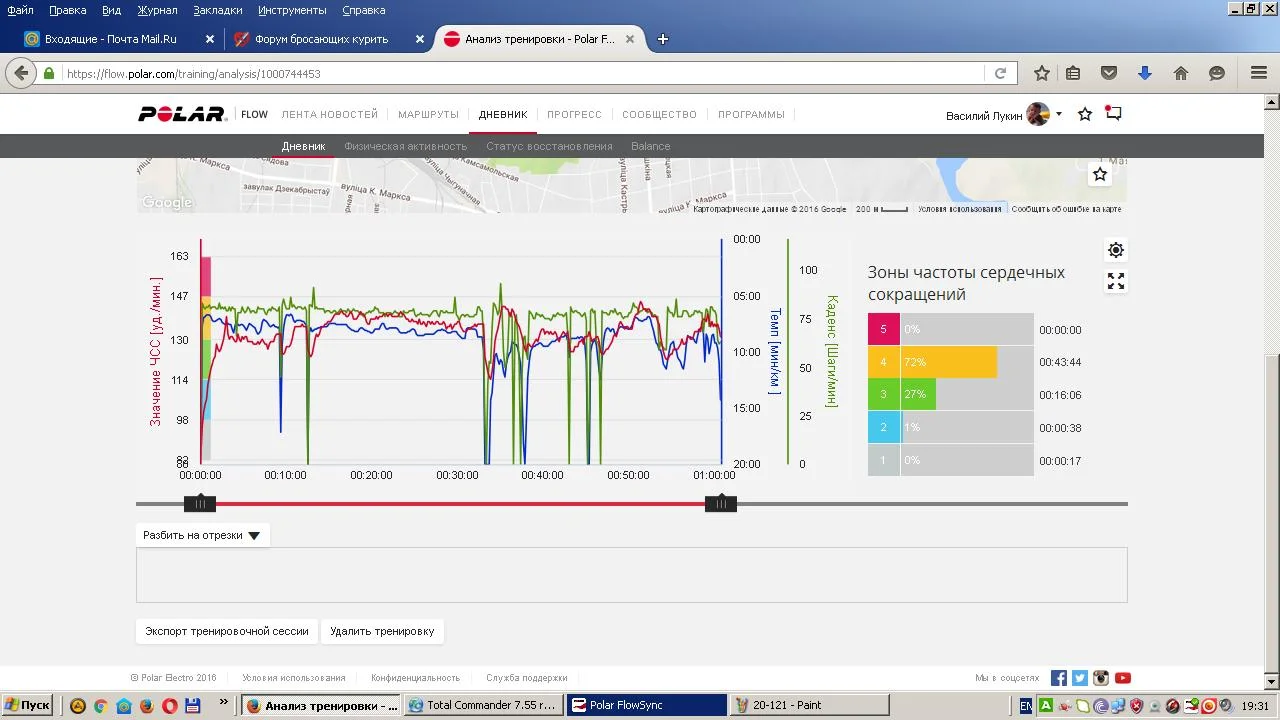The width and height of the screenshot is (1280, 720).
Task: Expand the chart to fullscreen
Action: [1116, 282]
